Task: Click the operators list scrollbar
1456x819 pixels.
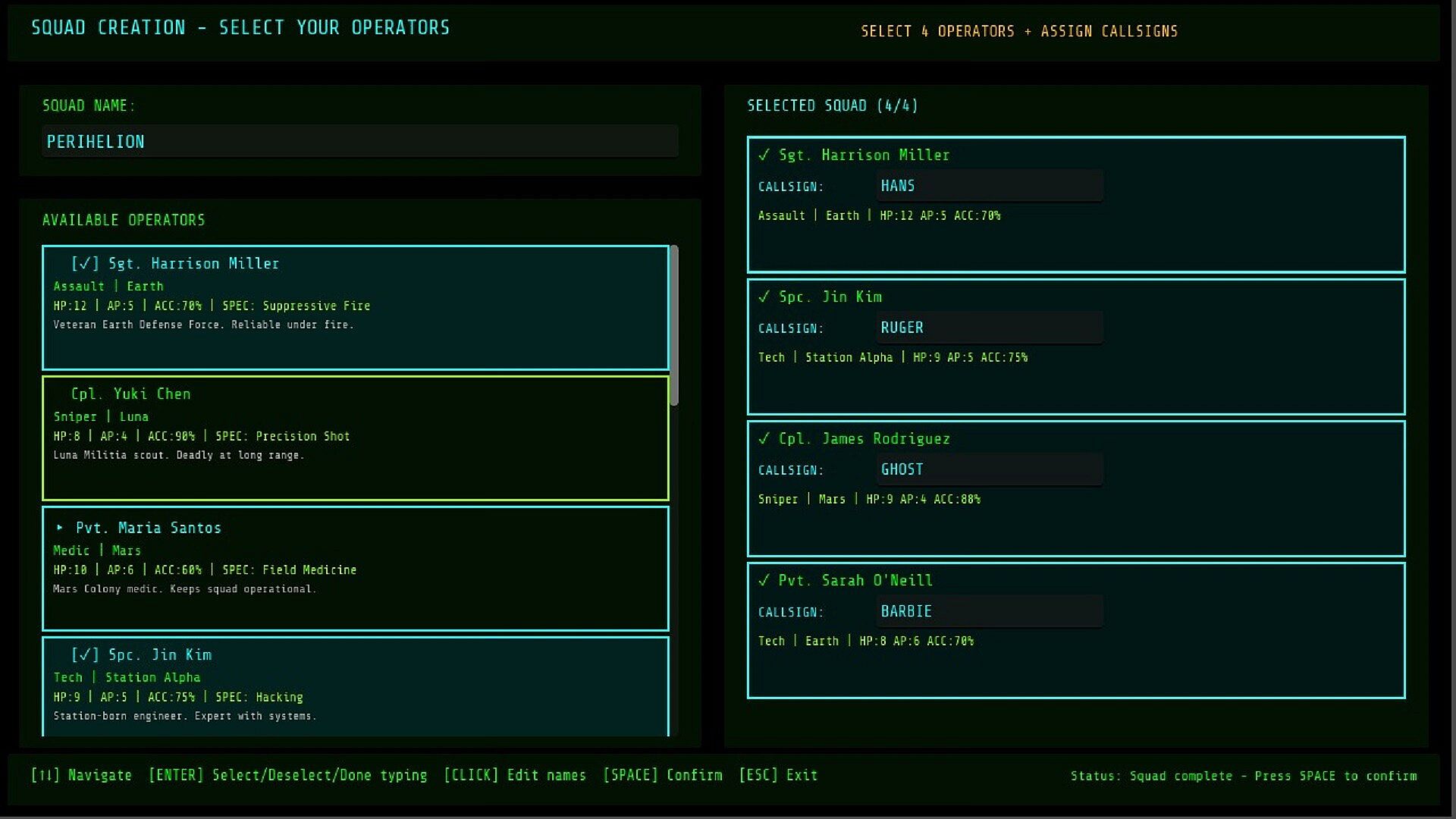Action: 674,326
